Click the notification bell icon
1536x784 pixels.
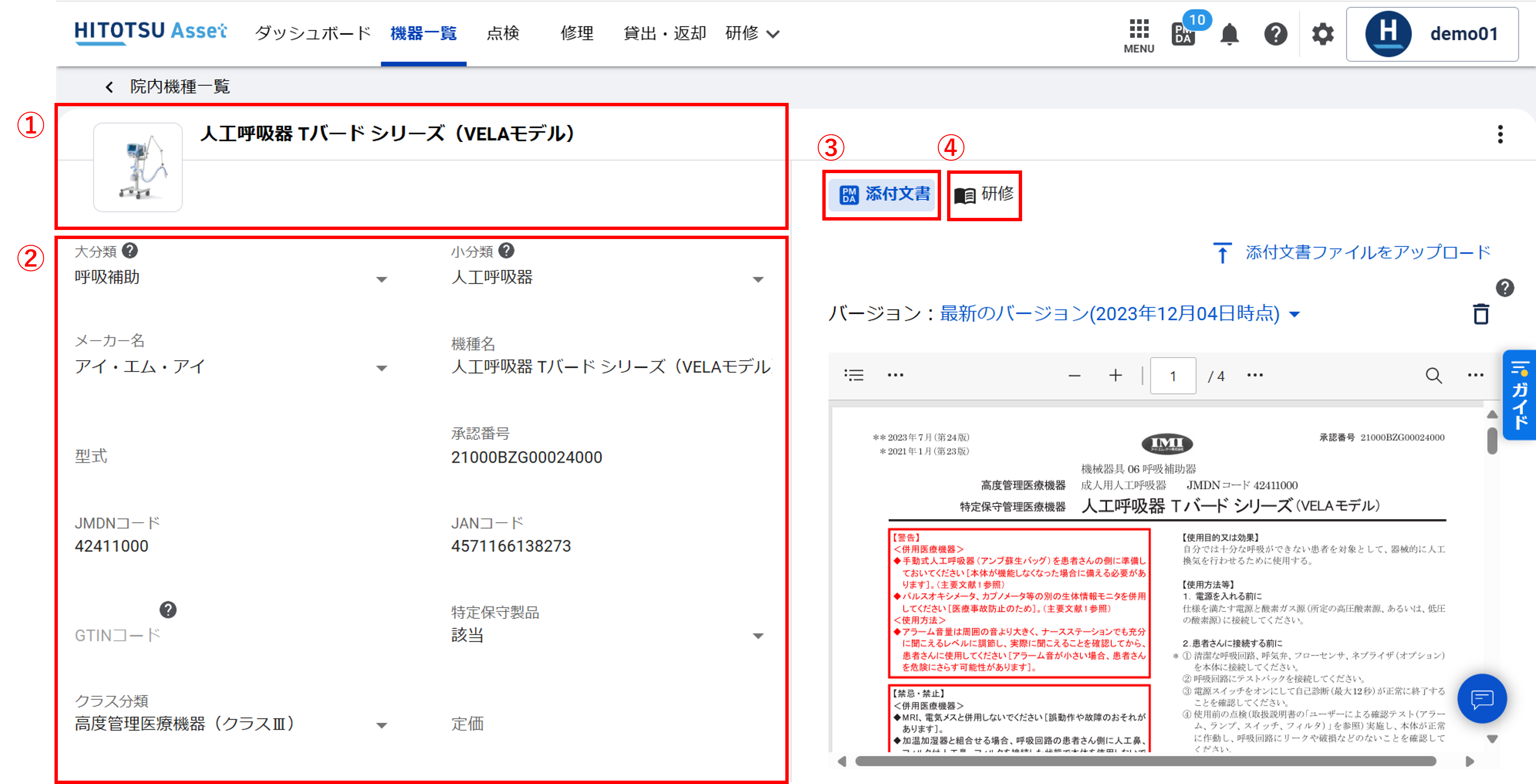(x=1229, y=35)
